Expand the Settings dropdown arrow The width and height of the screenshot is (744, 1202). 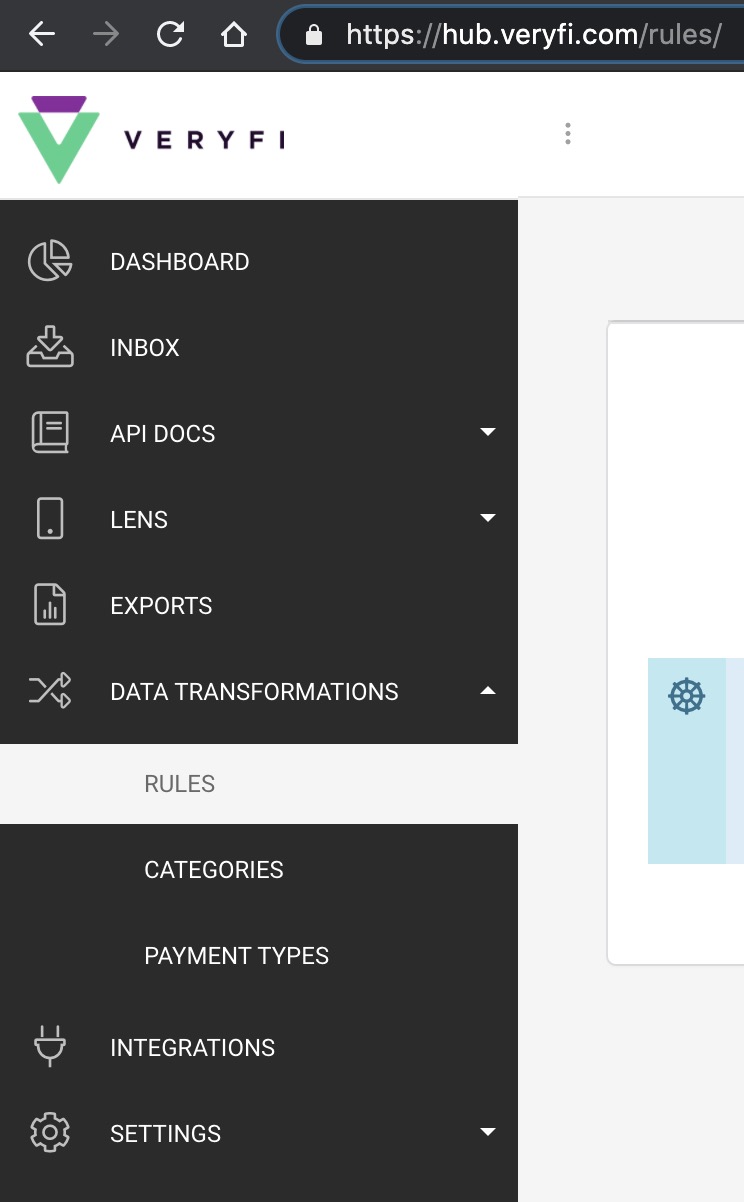click(488, 1131)
